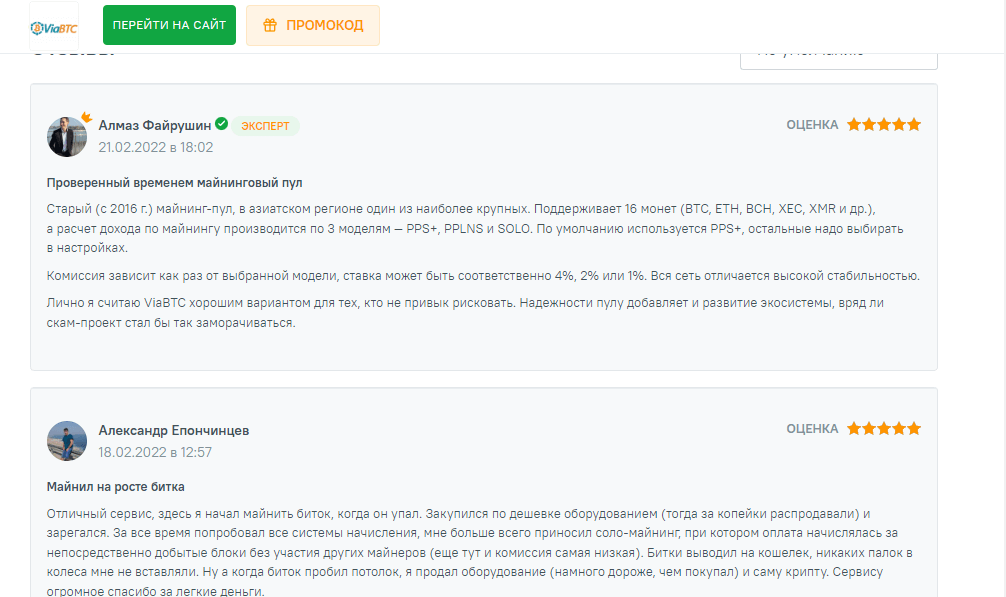Open Алмаз Файрушин's profile name link
Image resolution: width=1006 pixels, height=597 pixels.
click(154, 126)
